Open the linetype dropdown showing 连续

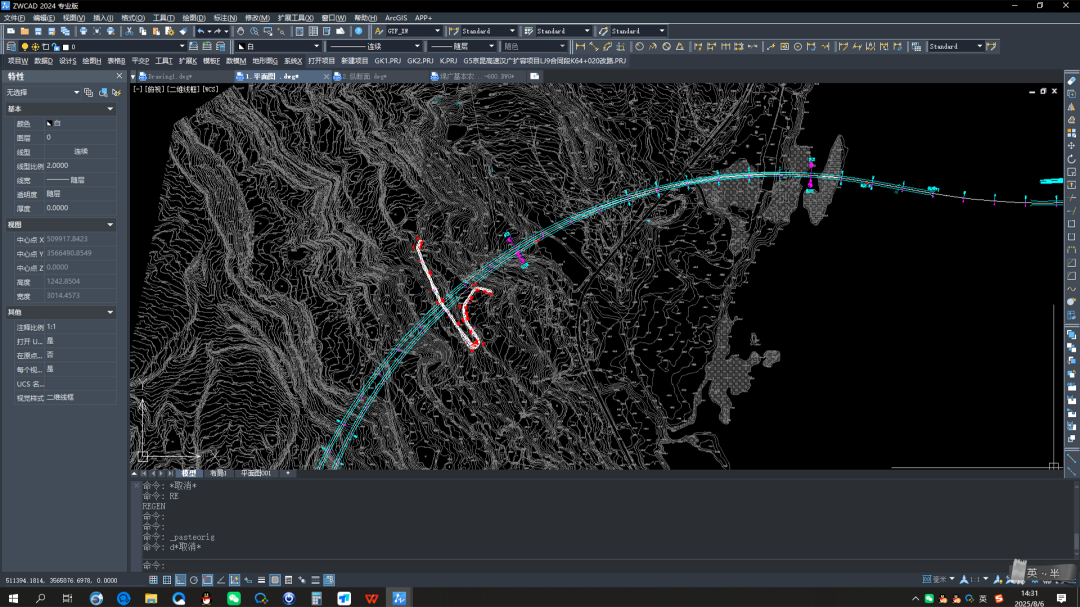374,47
